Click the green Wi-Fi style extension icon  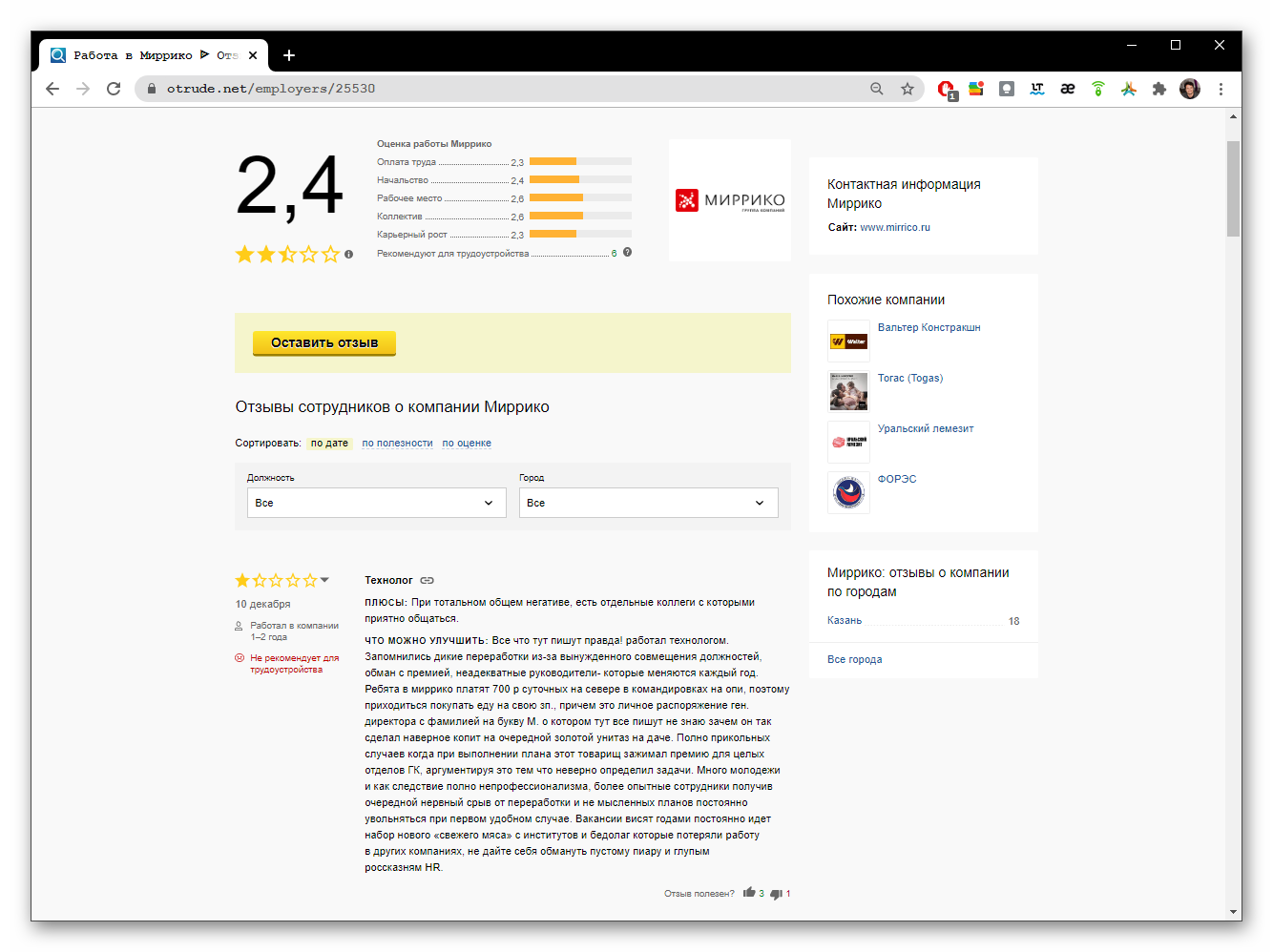(1098, 89)
